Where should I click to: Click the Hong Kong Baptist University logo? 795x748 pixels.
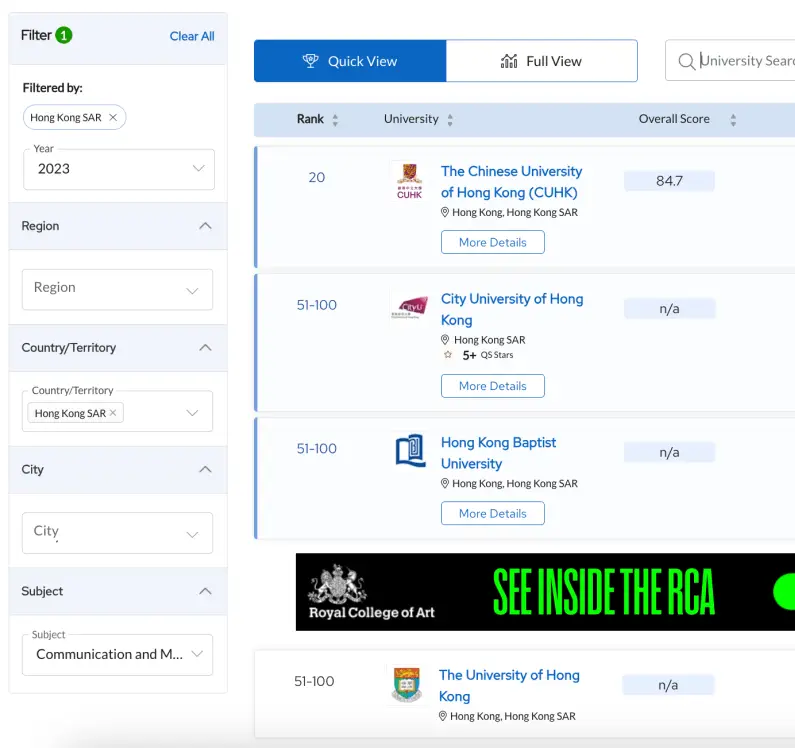pyautogui.click(x=409, y=451)
